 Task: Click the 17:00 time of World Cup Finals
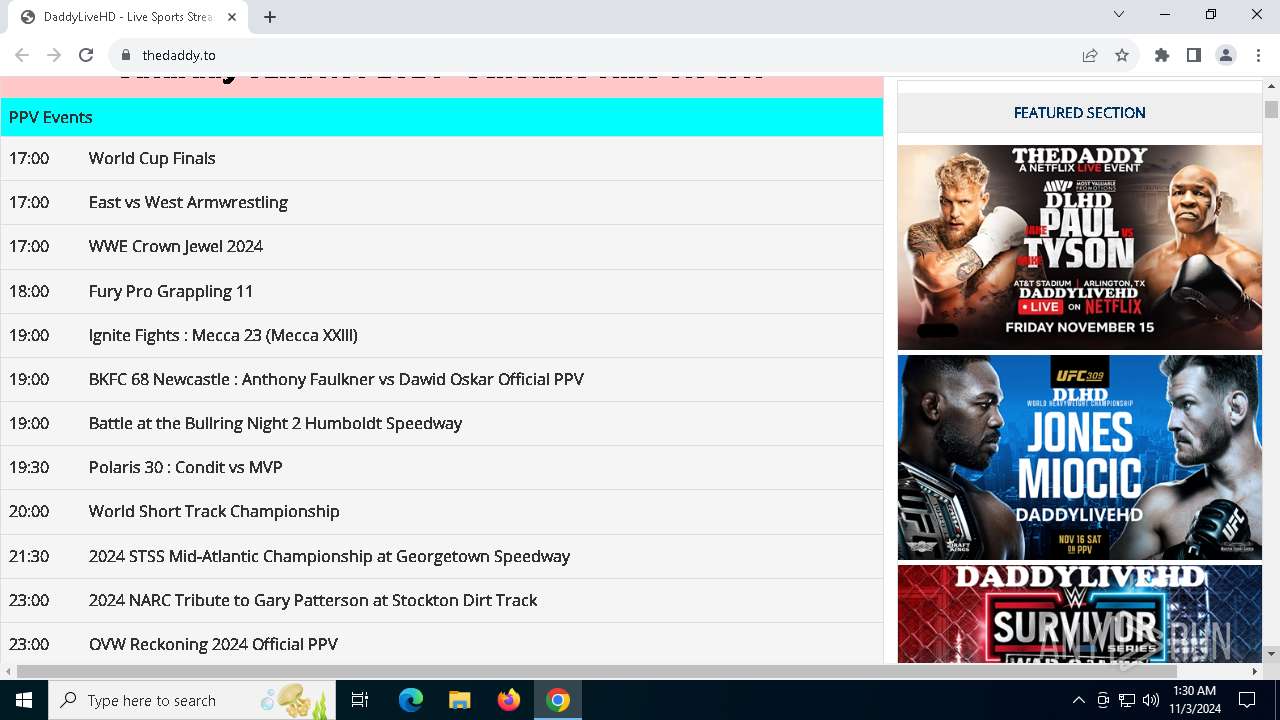pyautogui.click(x=29, y=158)
